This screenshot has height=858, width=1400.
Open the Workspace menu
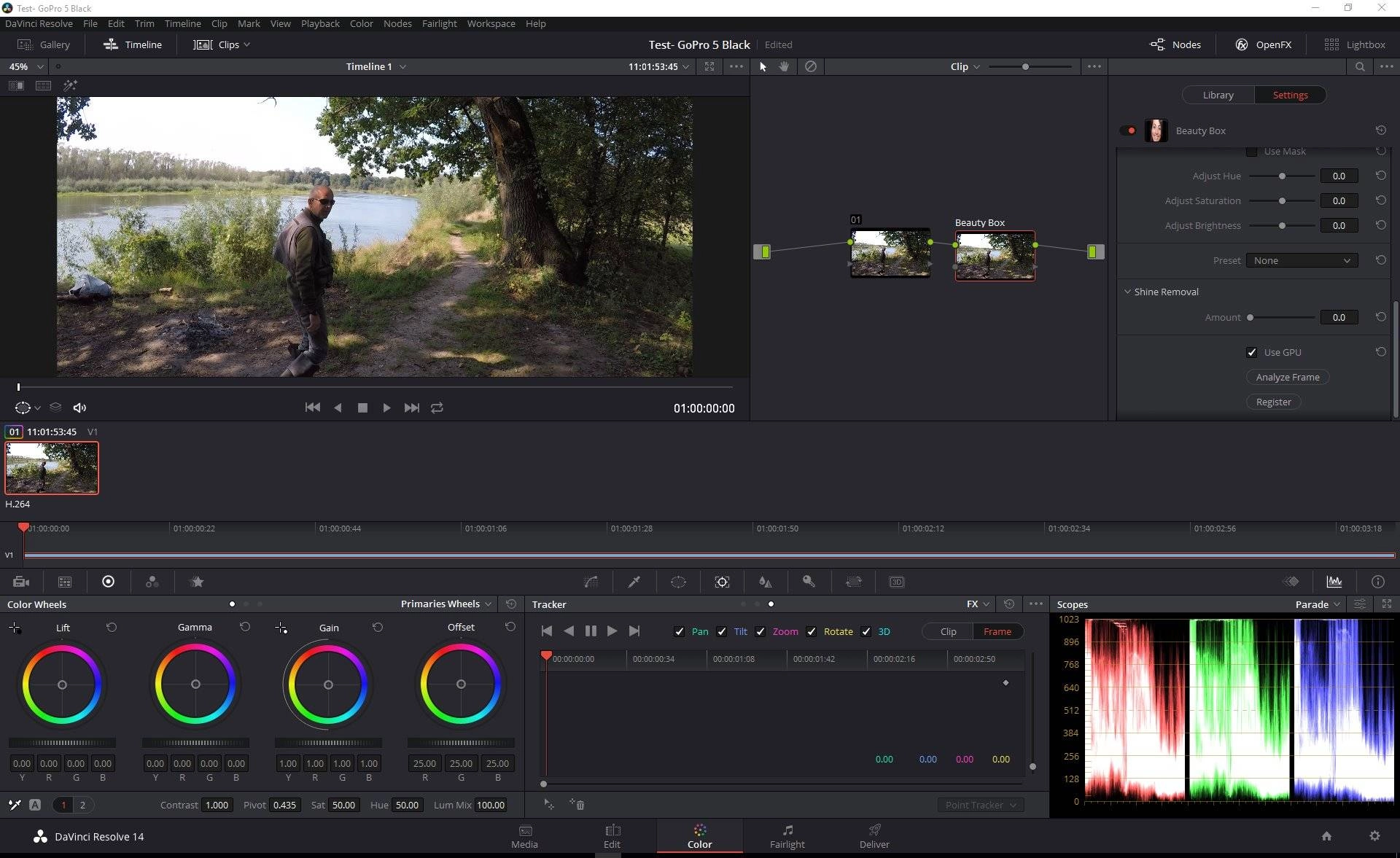click(x=491, y=23)
